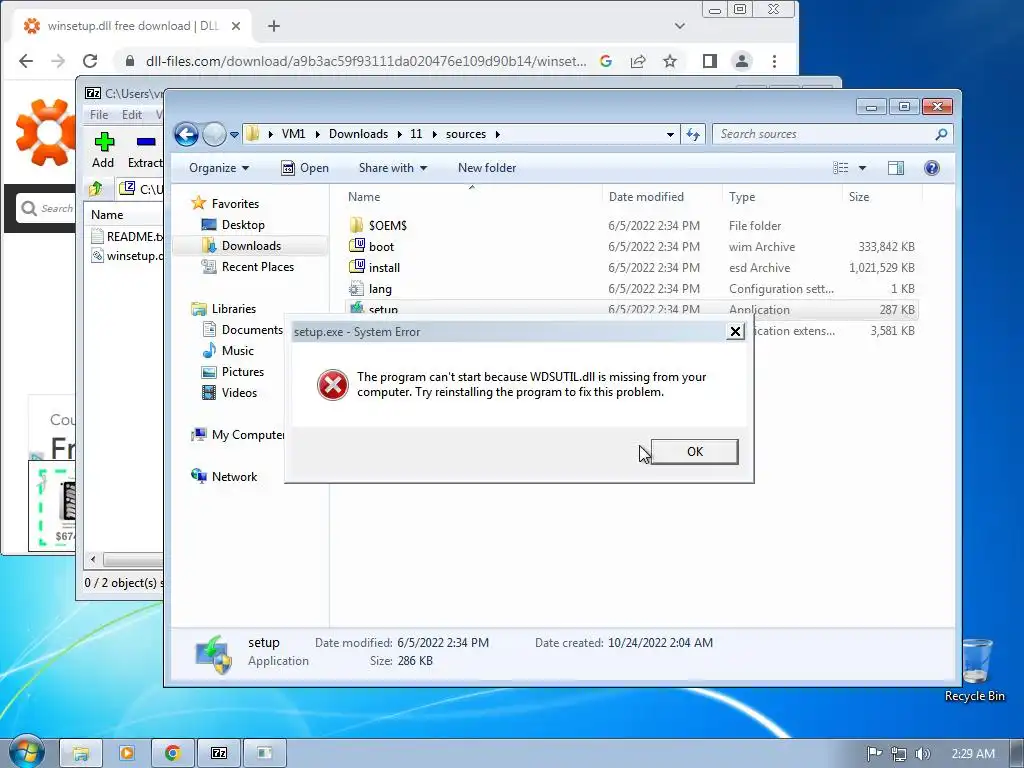Refresh the sources folder view

[693, 135]
